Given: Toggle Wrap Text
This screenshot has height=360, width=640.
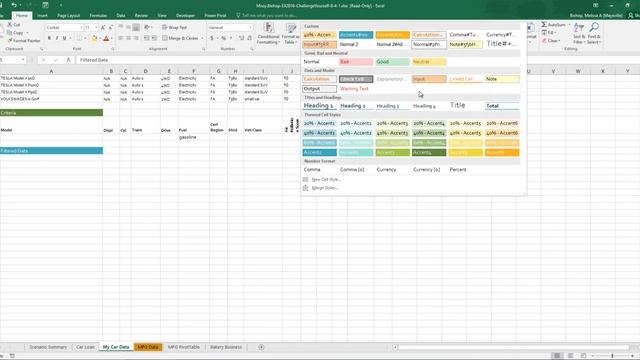Looking at the screenshot, I should tap(175, 27).
